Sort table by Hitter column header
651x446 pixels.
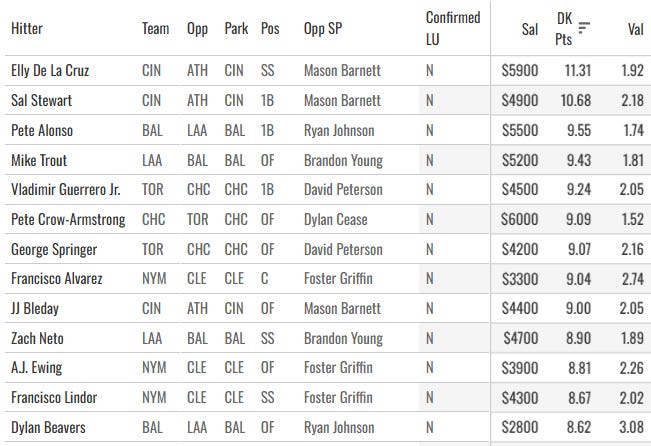(27, 29)
